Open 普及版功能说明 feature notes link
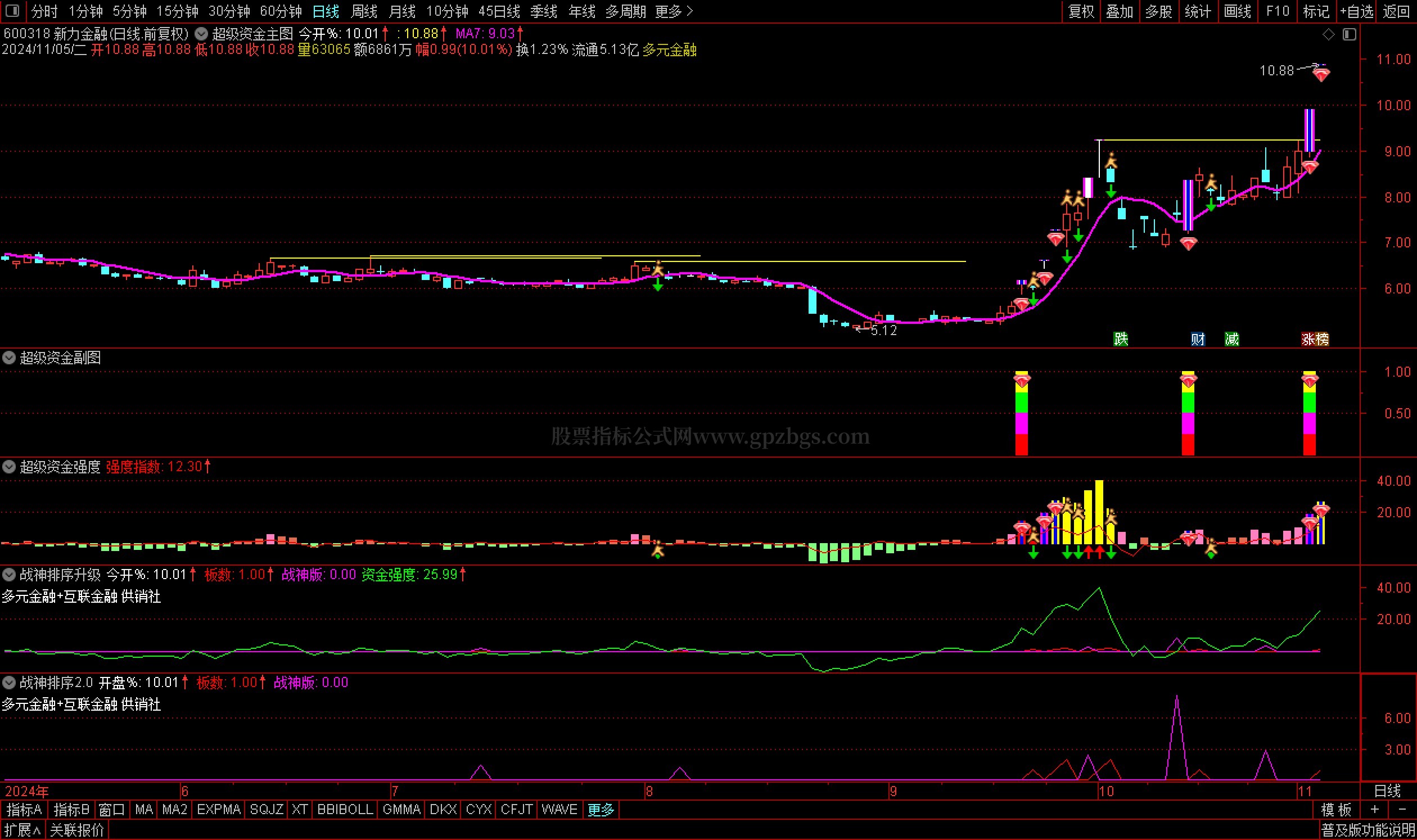The image size is (1417, 840). point(1368,830)
